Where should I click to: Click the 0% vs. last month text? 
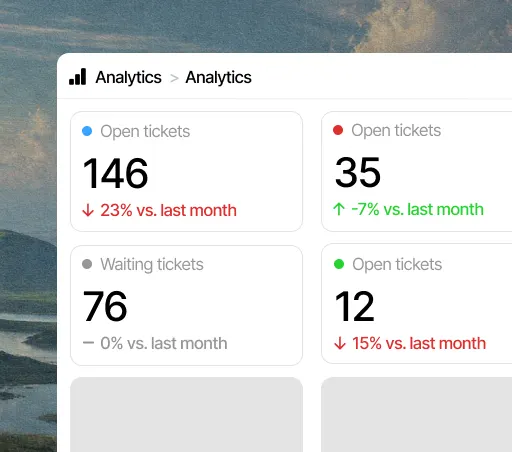(x=164, y=343)
